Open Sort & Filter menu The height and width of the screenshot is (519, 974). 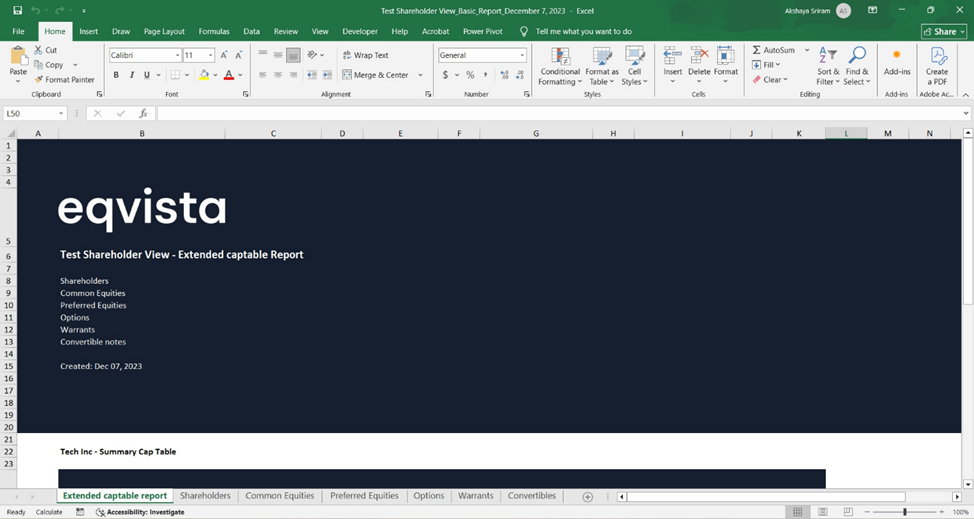point(828,66)
